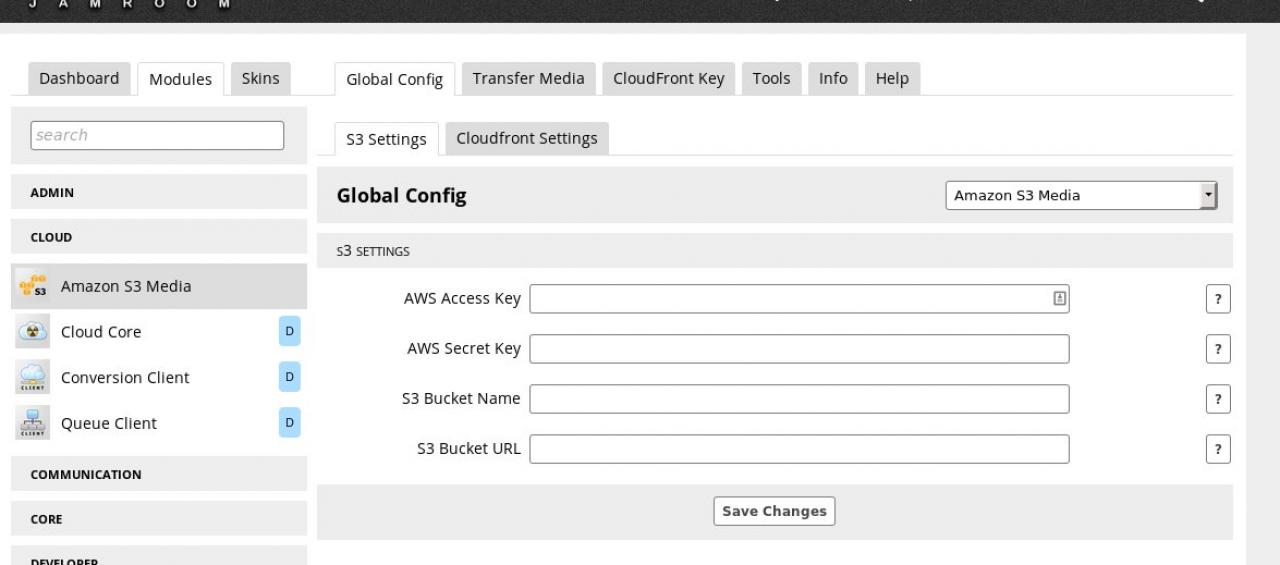Show help for S3 Bucket URL
1280x565 pixels.
(1217, 449)
